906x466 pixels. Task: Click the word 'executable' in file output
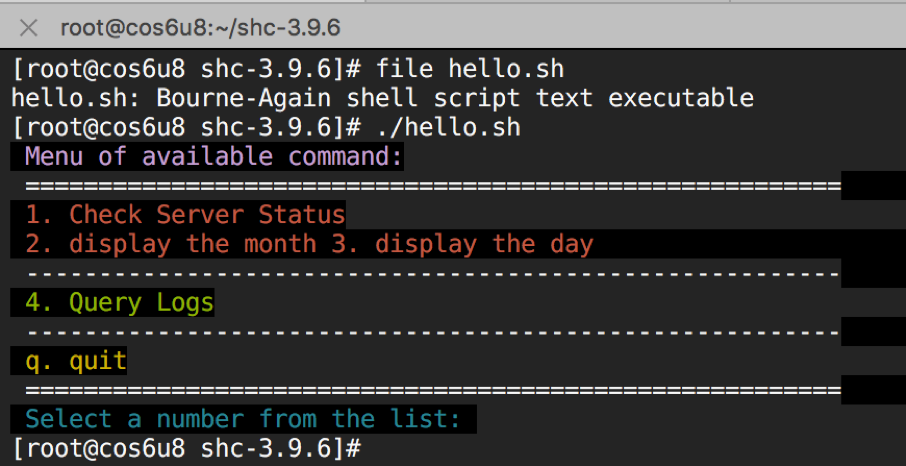[681, 98]
